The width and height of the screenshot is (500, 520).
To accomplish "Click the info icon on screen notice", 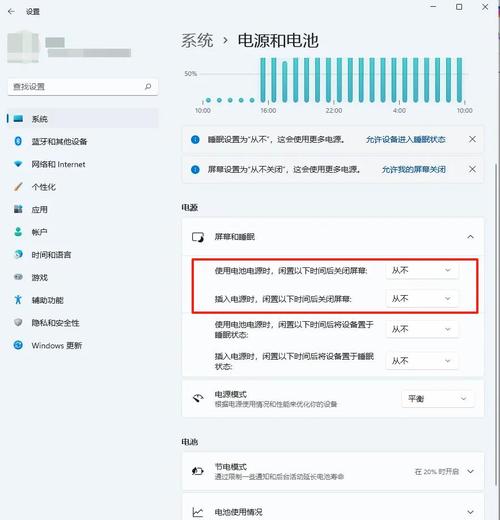I will pos(195,169).
